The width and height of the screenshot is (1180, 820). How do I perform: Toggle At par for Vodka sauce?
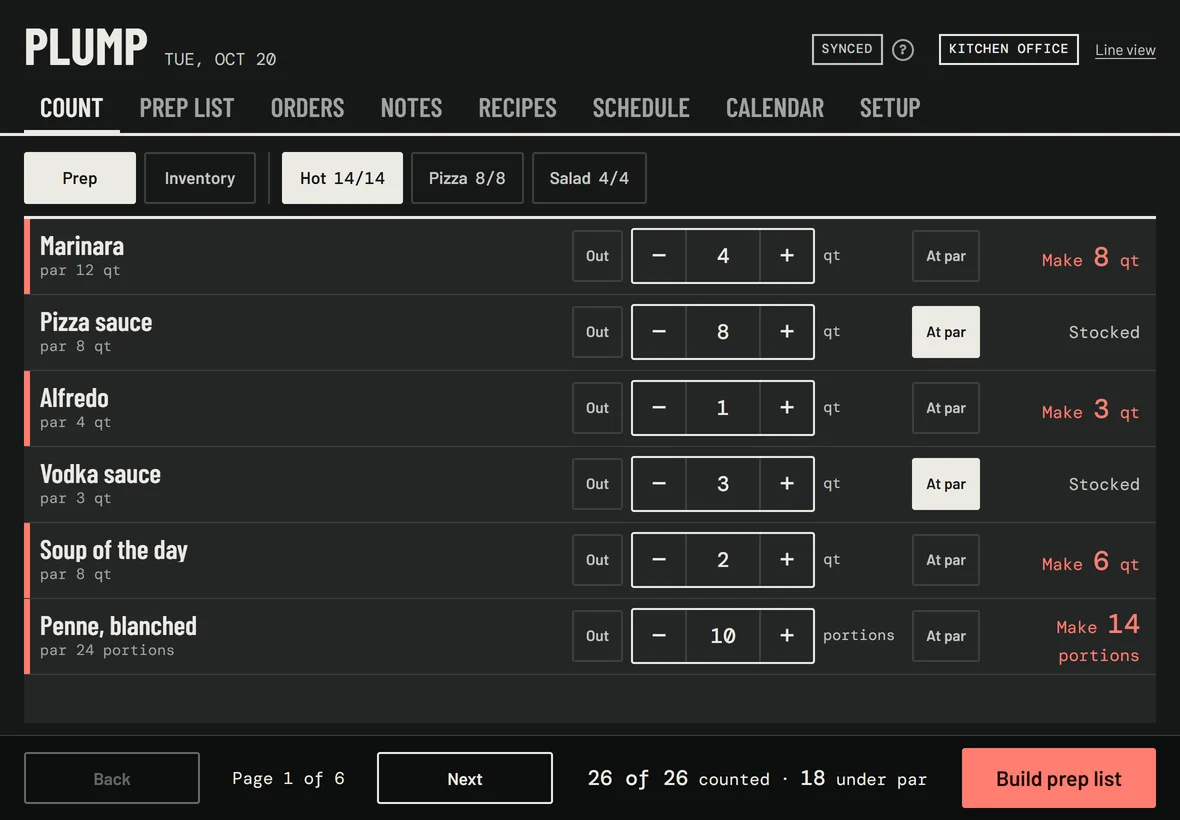(x=946, y=484)
